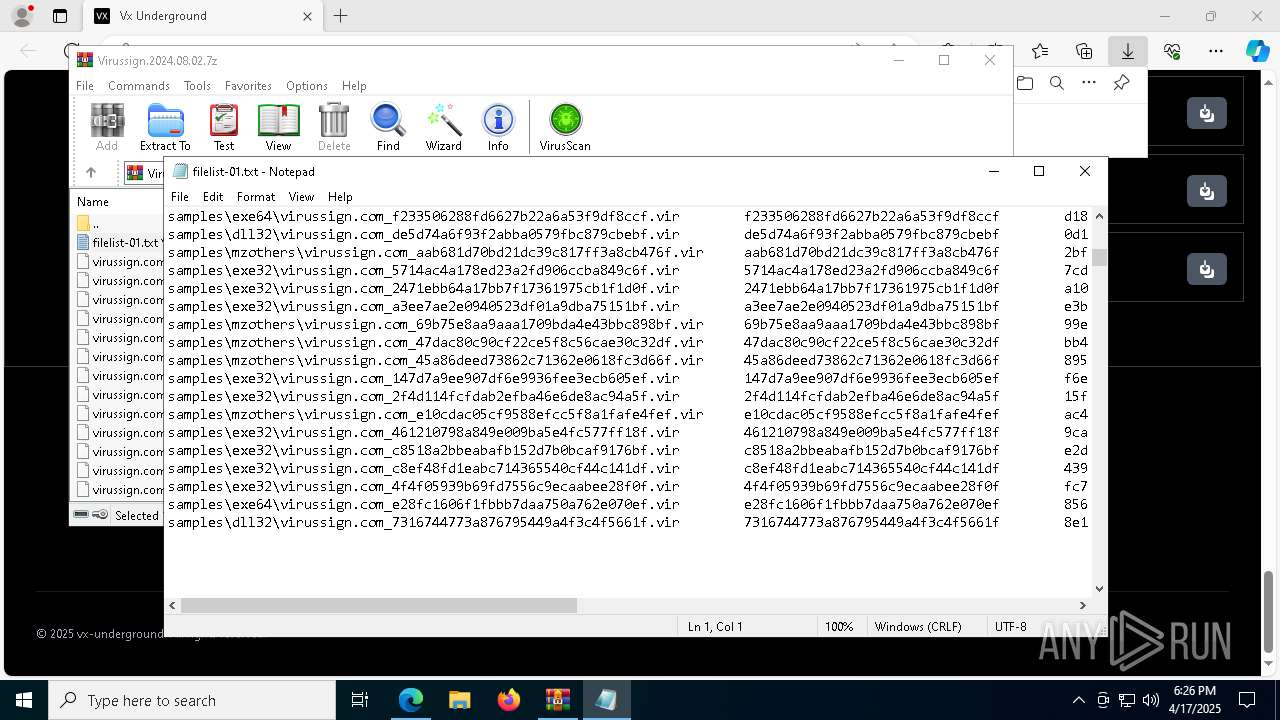Run Test on the archive
Image resolution: width=1280 pixels, height=720 pixels.
tap(224, 127)
